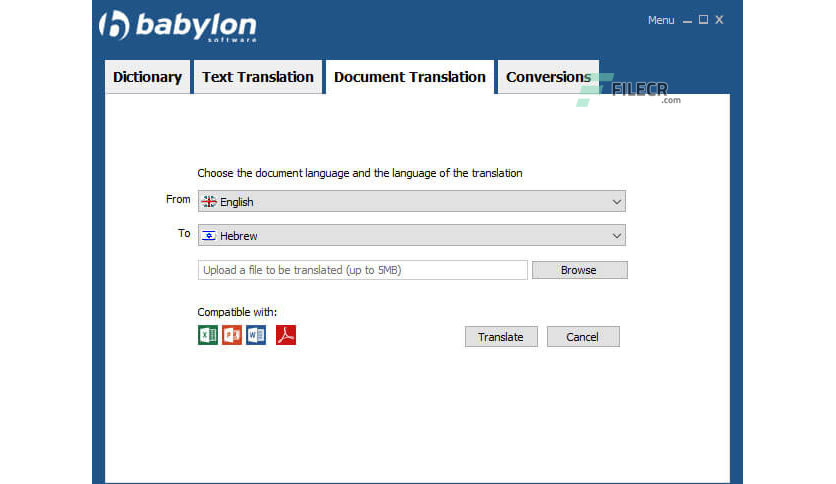
Task: Maximize the Babylon window
Action: point(703,20)
